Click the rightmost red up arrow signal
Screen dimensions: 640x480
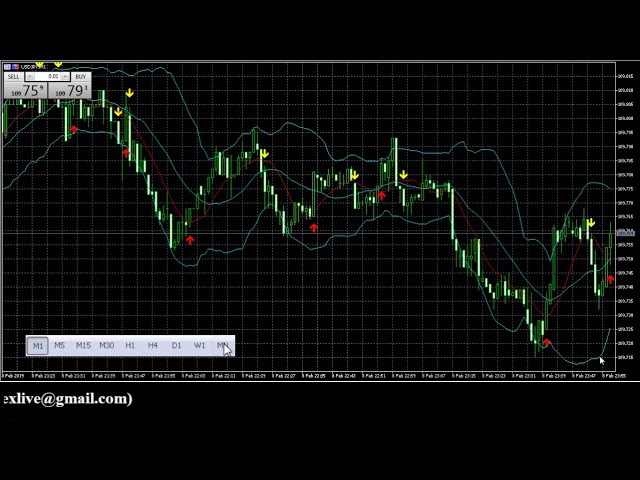click(x=610, y=280)
